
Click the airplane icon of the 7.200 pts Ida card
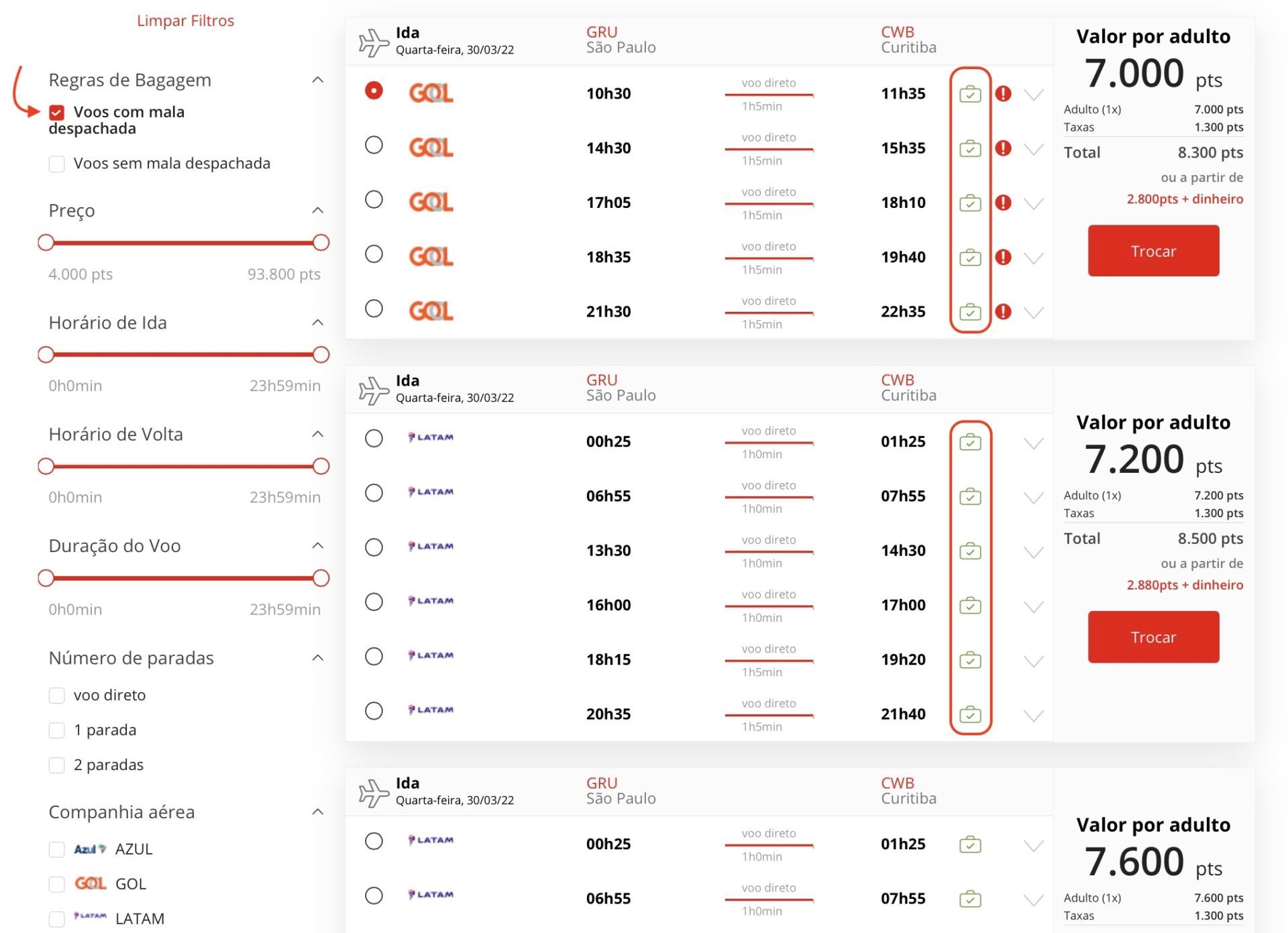point(374,390)
